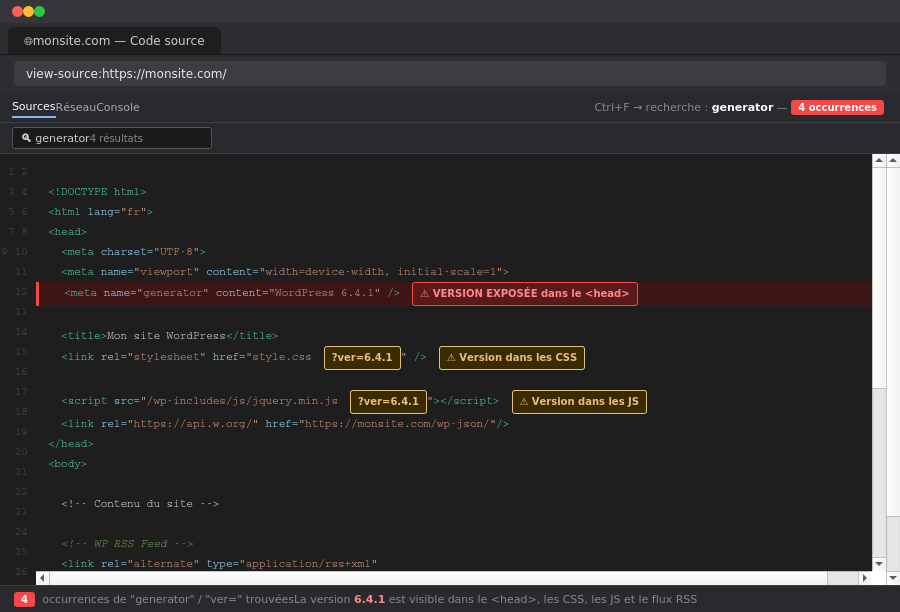The image size is (900, 612).
Task: Click the title Mon site WordPress line
Action: (169, 336)
